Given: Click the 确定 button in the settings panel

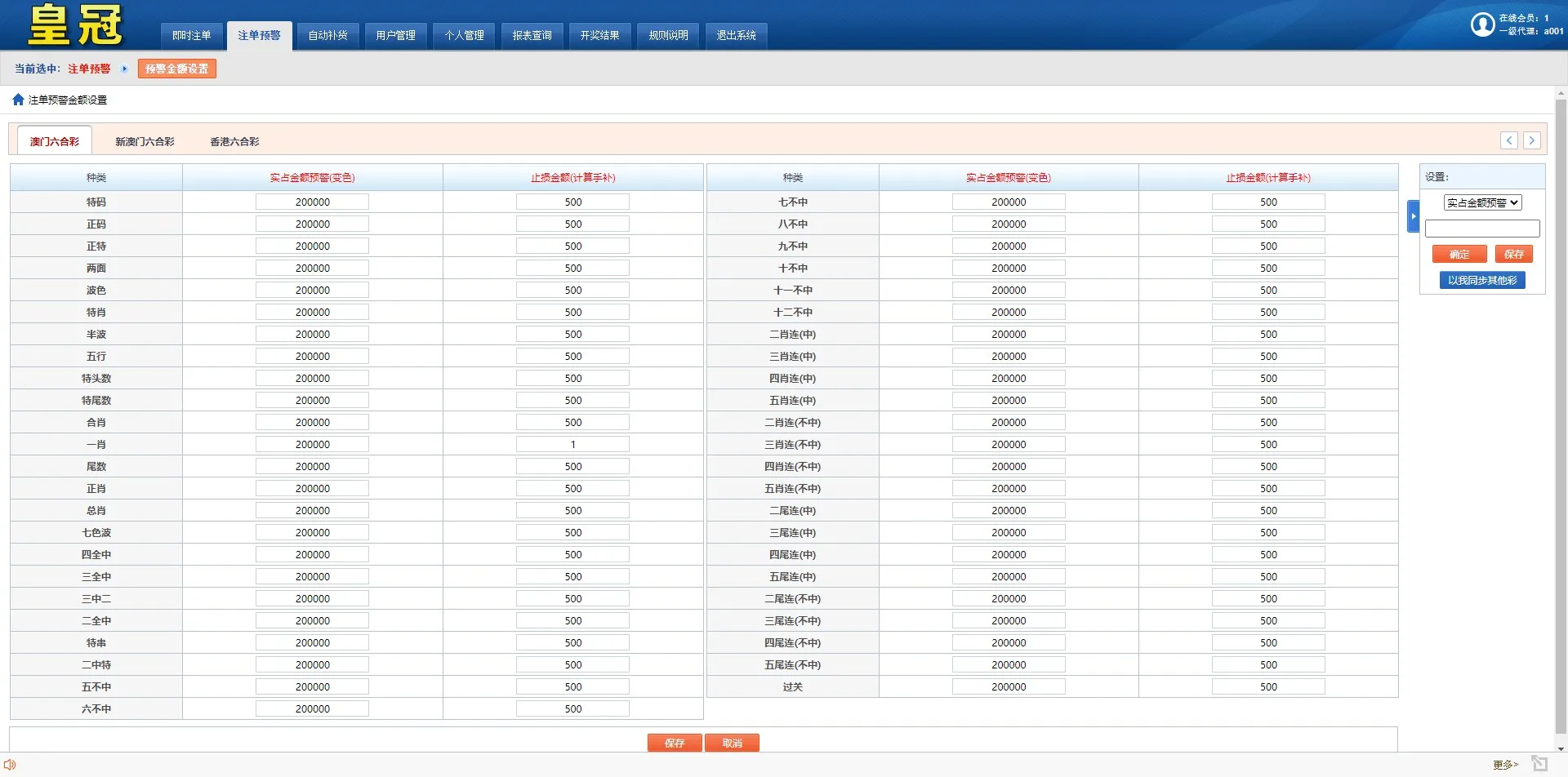Looking at the screenshot, I should click(1459, 254).
